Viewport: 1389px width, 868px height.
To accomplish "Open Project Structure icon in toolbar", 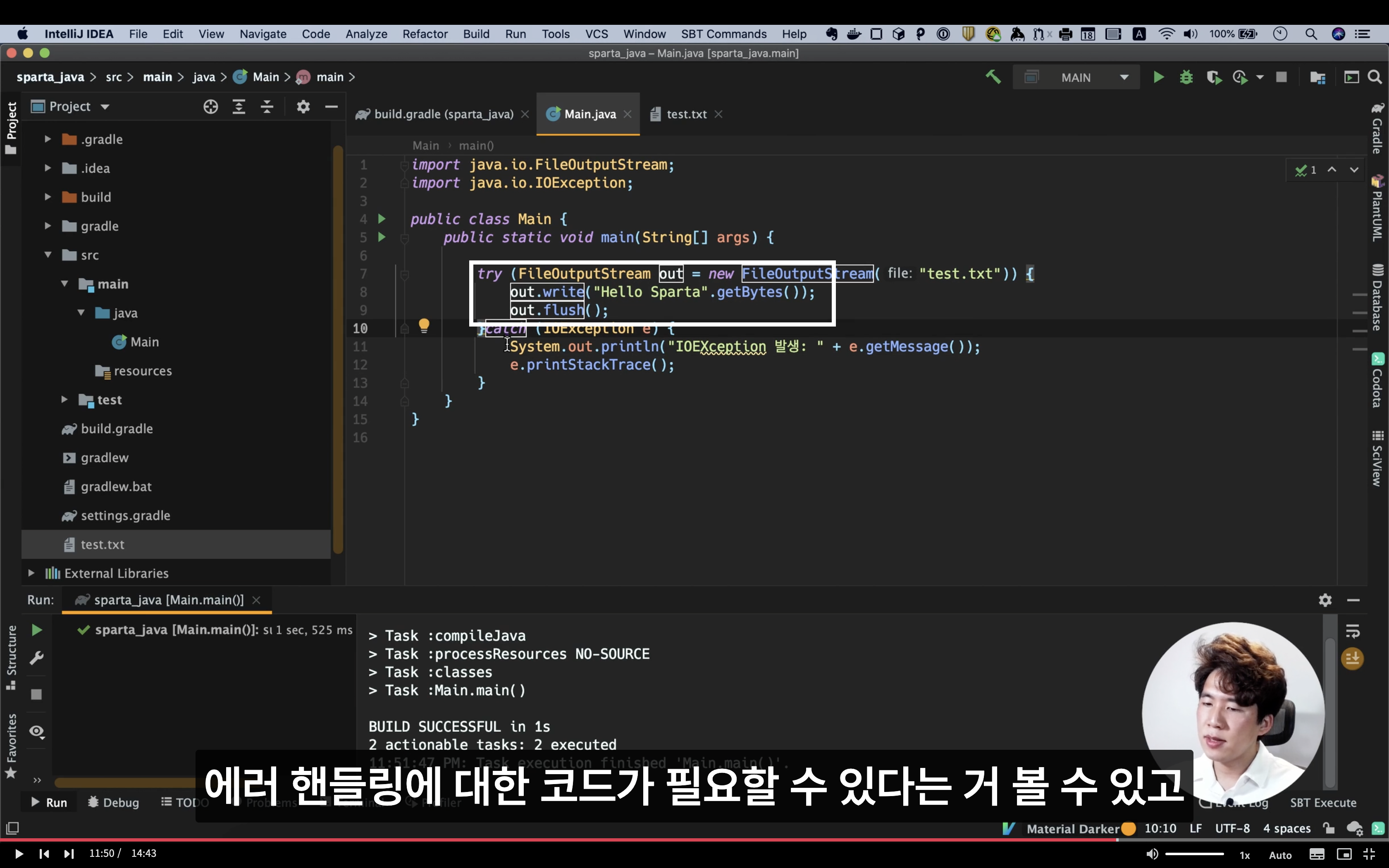I will tap(1318, 77).
